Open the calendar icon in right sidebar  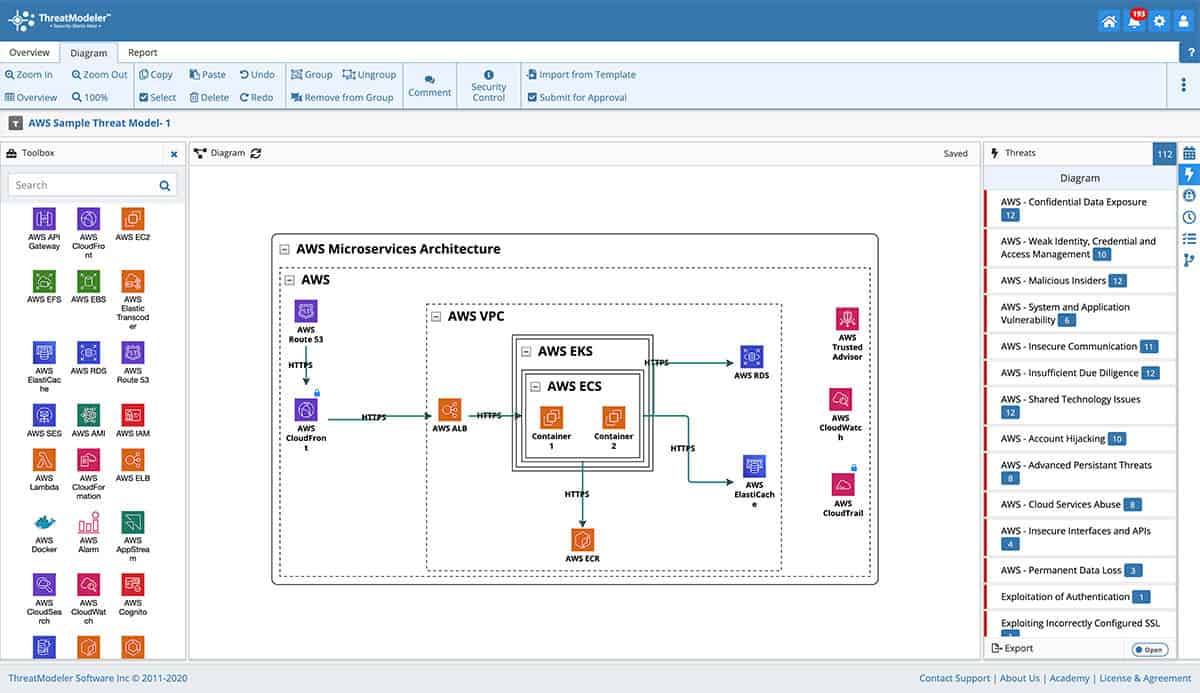click(x=1189, y=153)
